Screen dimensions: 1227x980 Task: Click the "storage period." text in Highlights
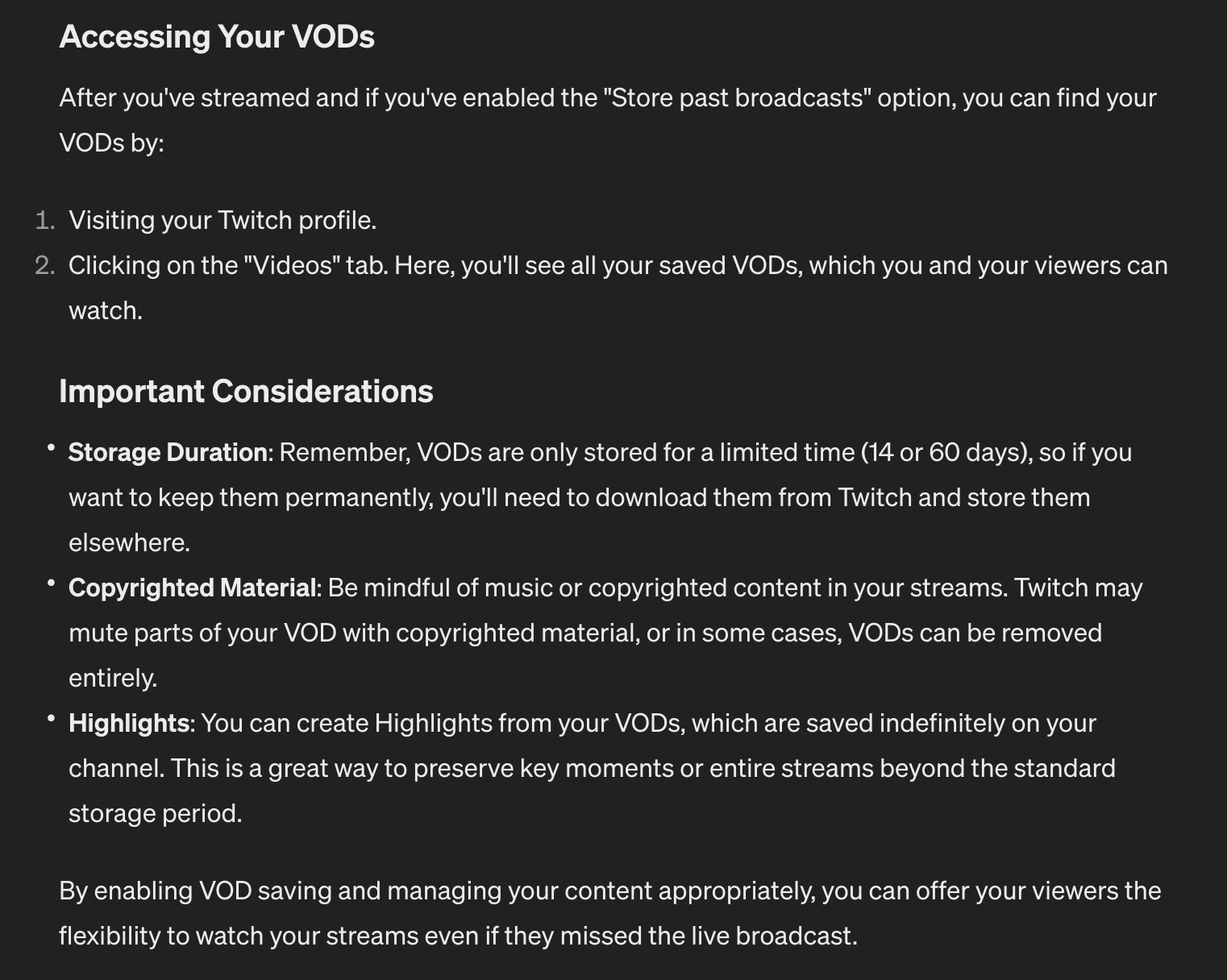(156, 814)
